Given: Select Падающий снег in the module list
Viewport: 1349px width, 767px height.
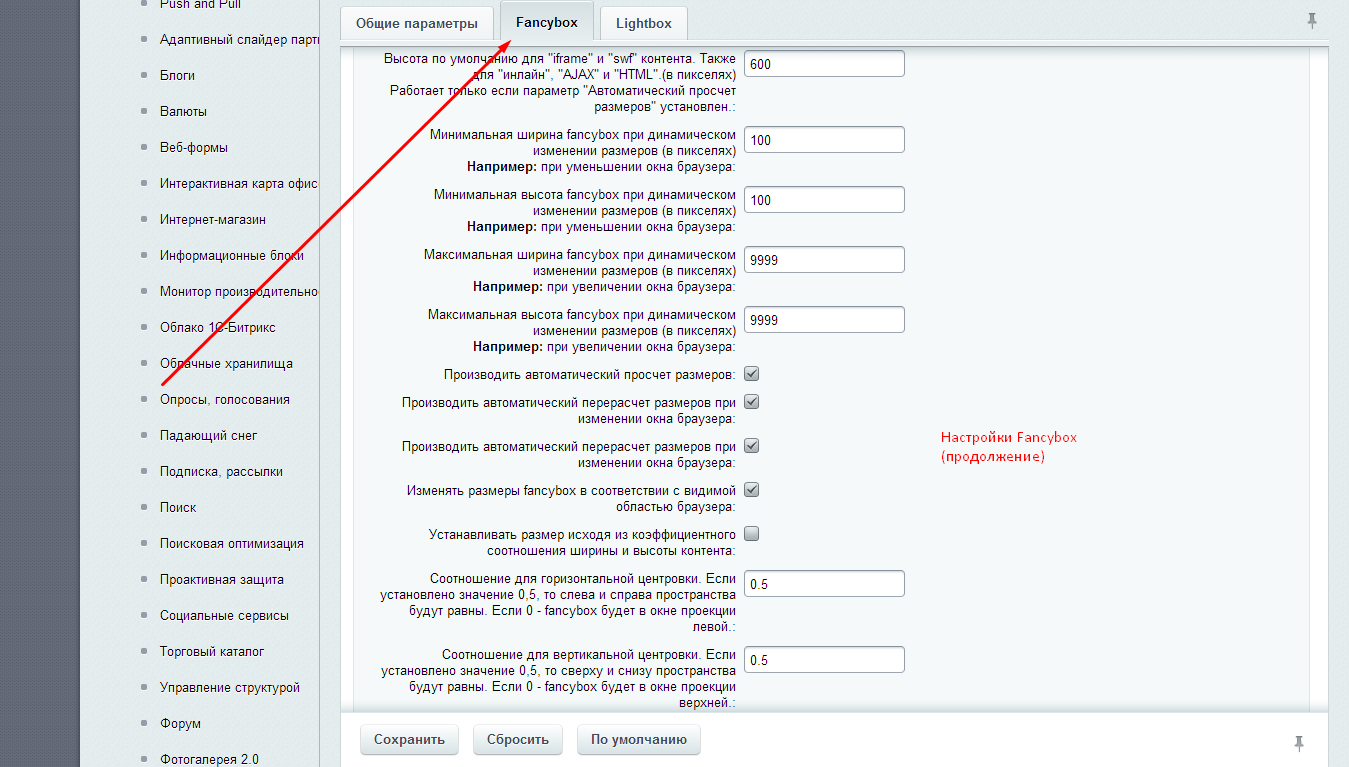Looking at the screenshot, I should click(208, 435).
